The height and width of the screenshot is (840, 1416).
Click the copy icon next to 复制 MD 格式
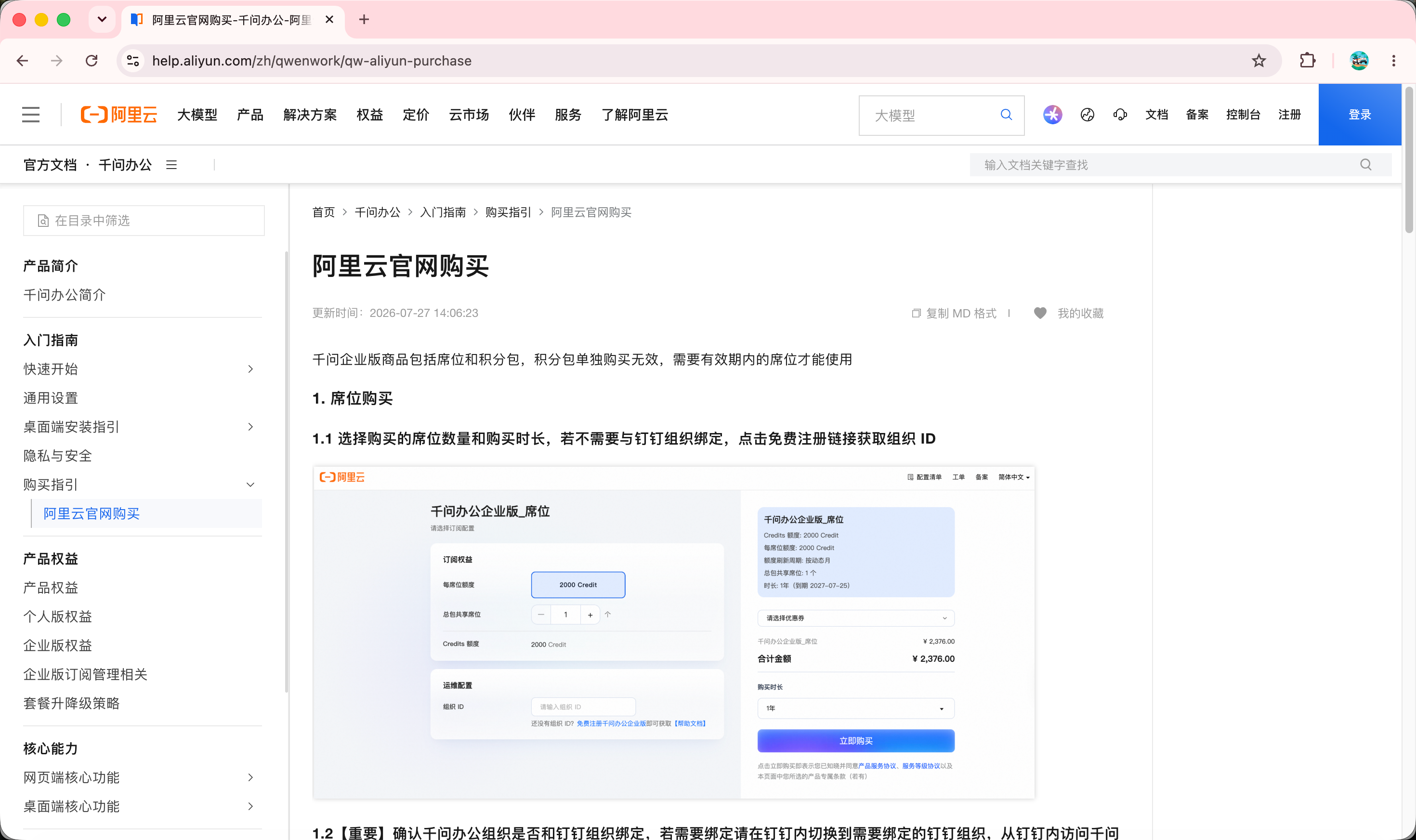click(x=916, y=313)
